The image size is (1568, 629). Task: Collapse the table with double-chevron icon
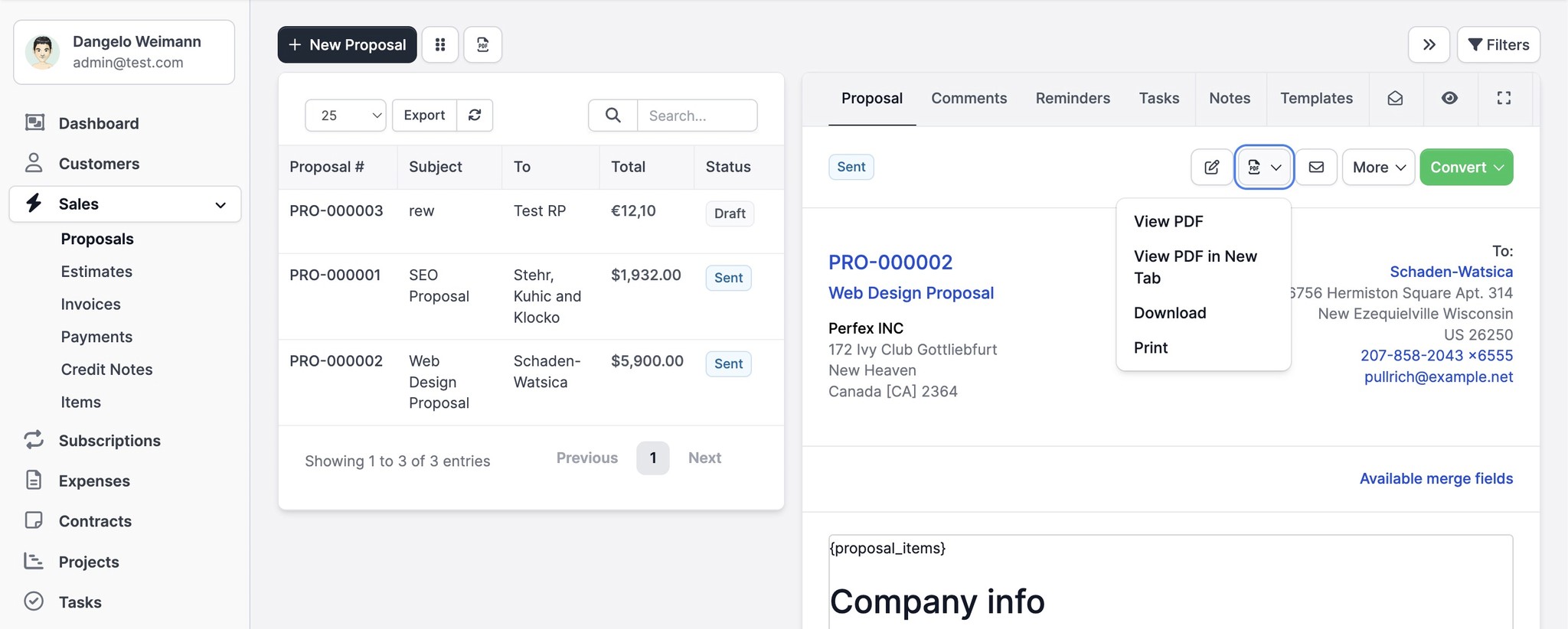pos(1429,44)
